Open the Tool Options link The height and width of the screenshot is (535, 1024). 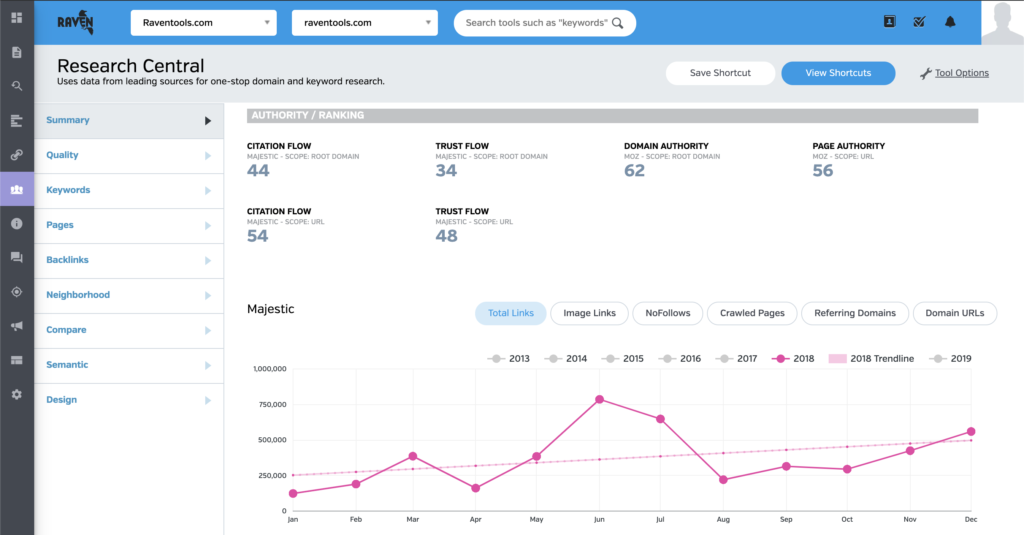tap(962, 73)
